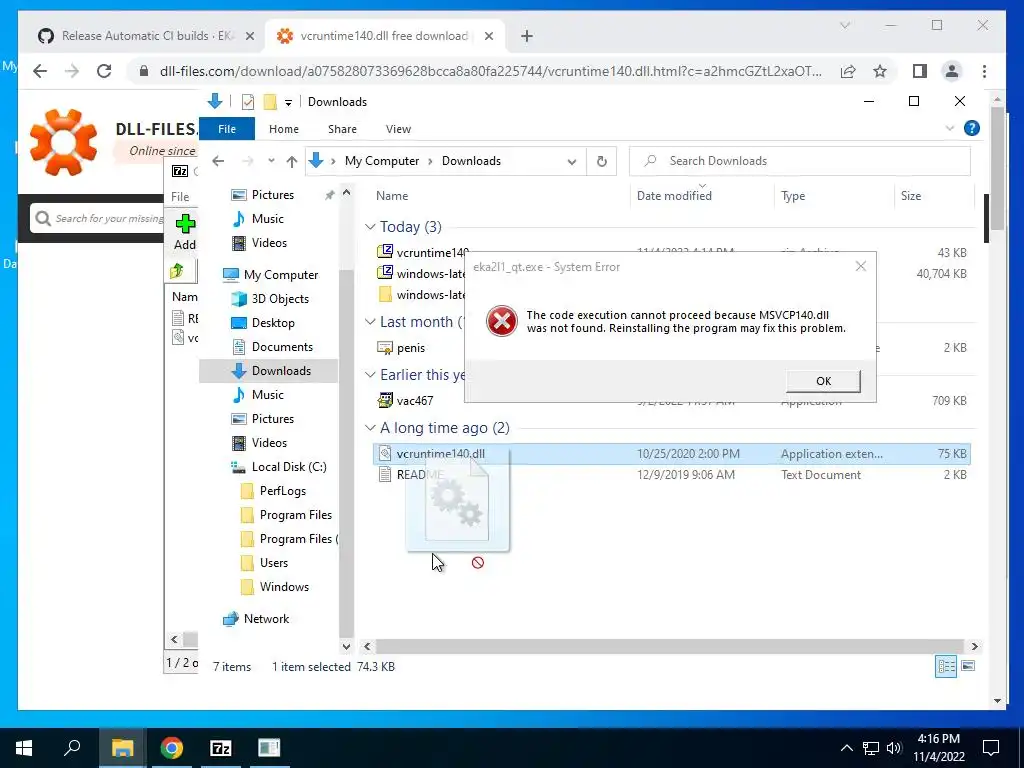Click the horizontal scrollbar in the file list
This screenshot has width=1024, height=768.
click(669, 646)
